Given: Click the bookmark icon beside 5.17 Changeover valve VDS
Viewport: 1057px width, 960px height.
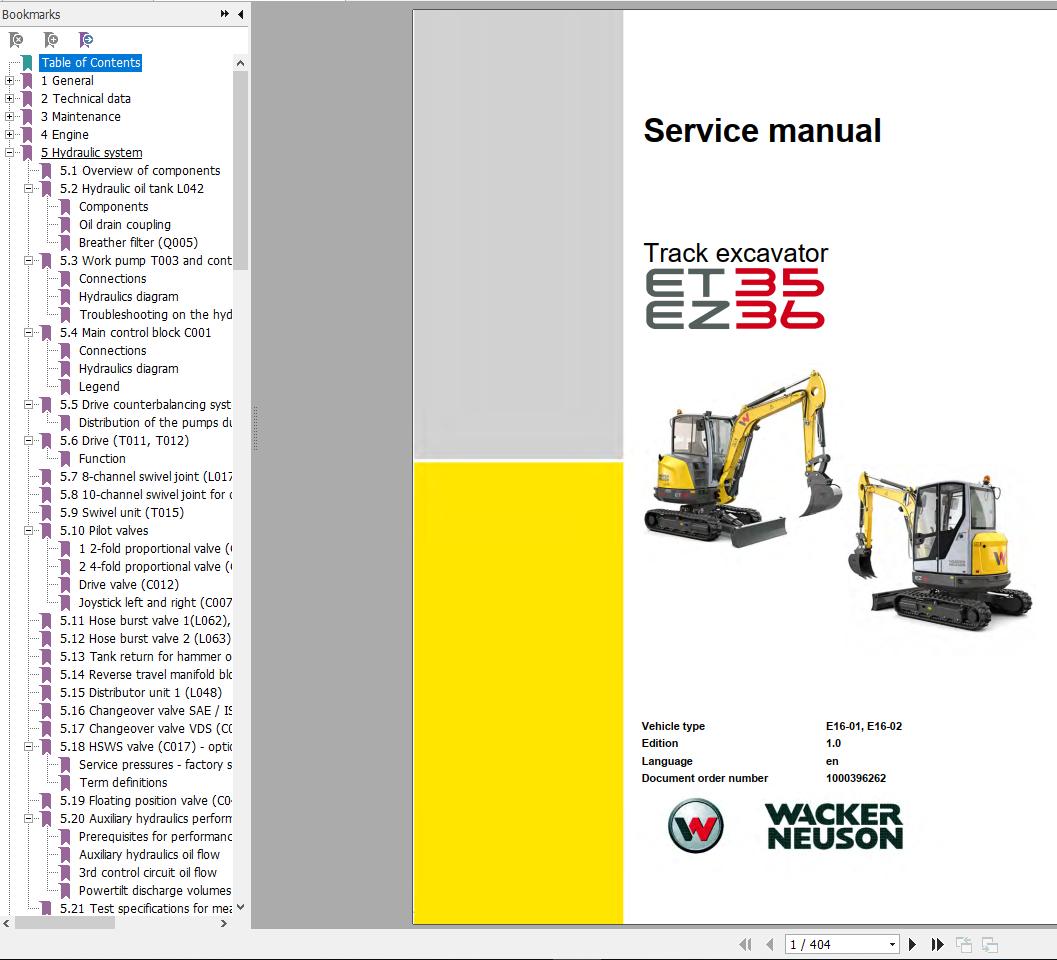Looking at the screenshot, I should [x=47, y=729].
